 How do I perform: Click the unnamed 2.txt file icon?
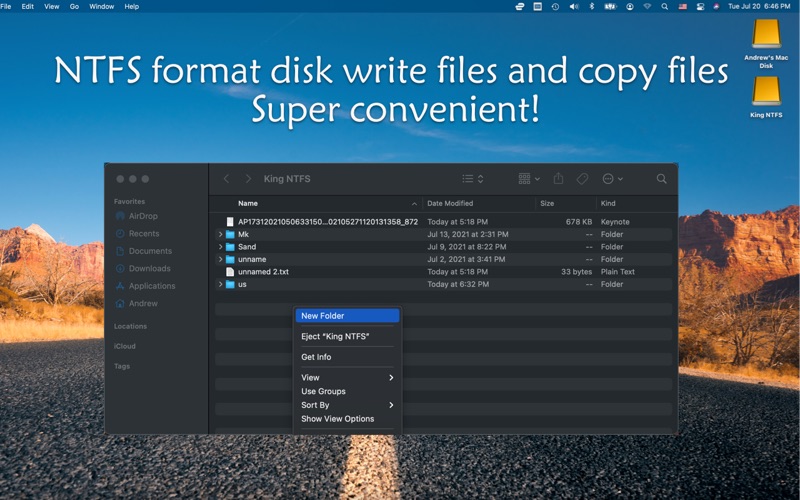click(230, 271)
